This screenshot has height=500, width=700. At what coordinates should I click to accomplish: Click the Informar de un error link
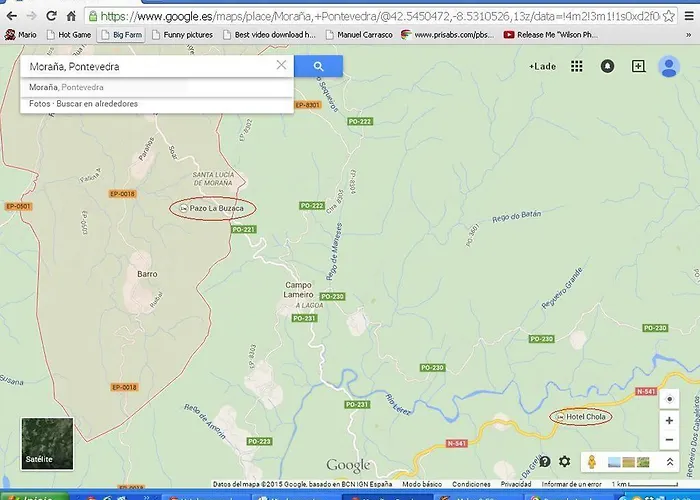569,484
